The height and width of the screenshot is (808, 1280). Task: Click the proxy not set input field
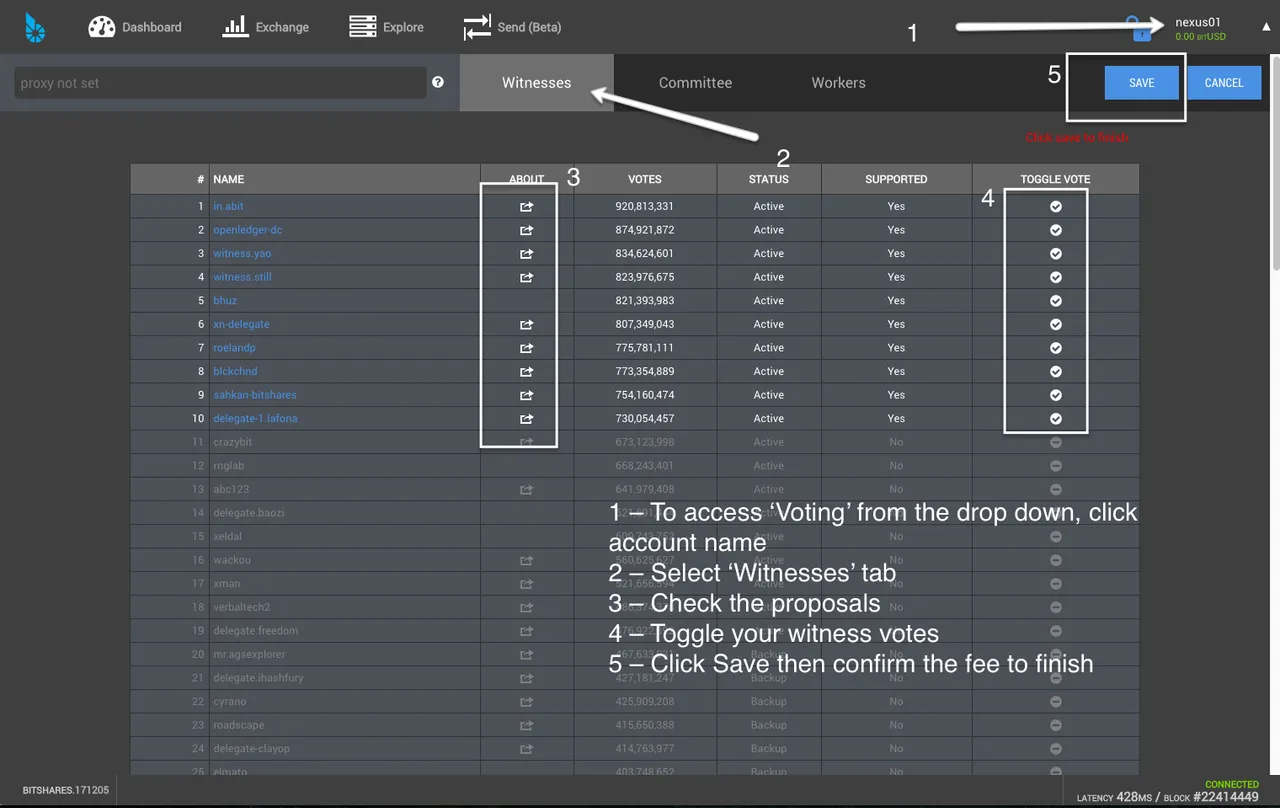click(x=221, y=83)
